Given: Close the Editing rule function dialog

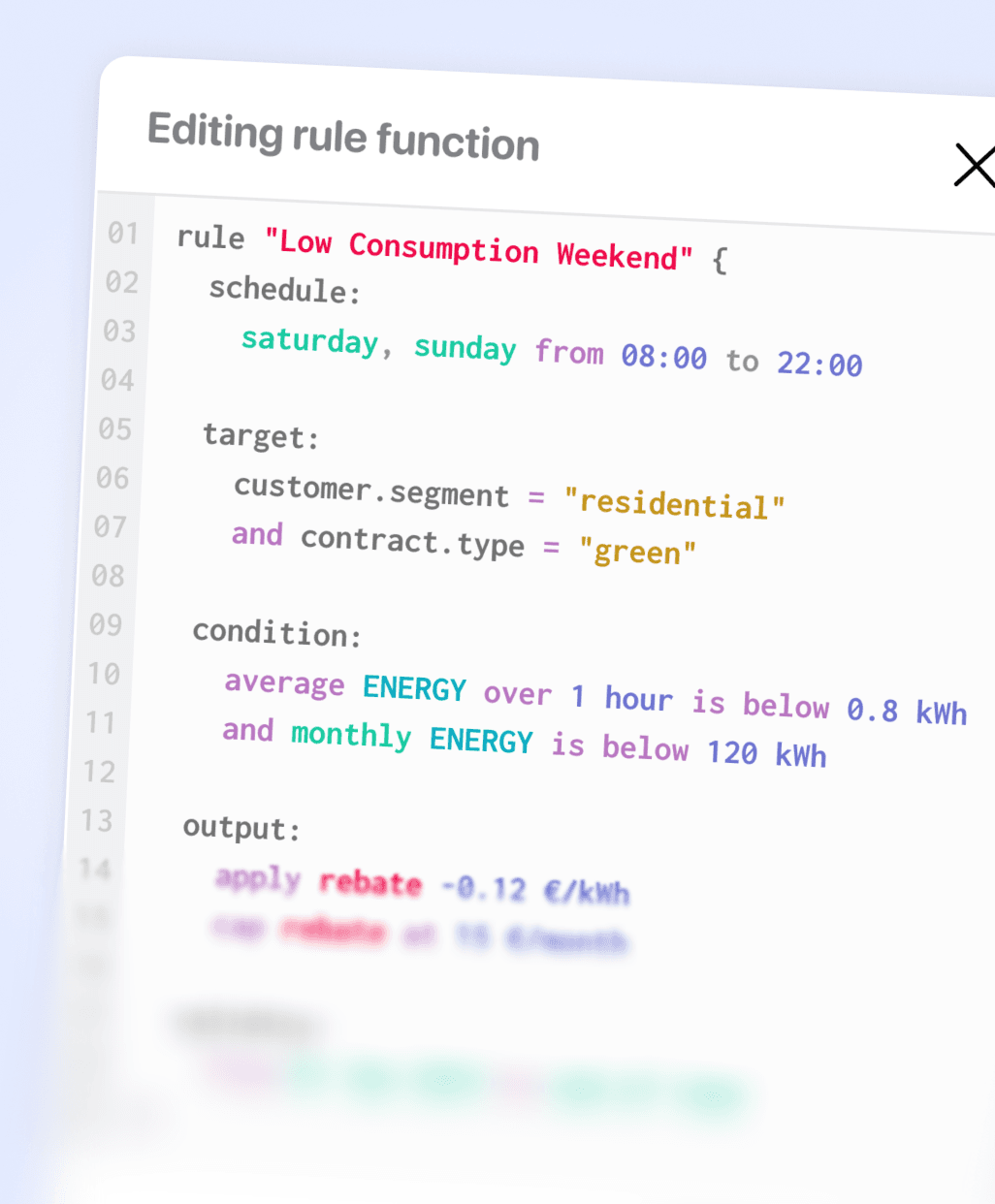Looking at the screenshot, I should click(975, 166).
